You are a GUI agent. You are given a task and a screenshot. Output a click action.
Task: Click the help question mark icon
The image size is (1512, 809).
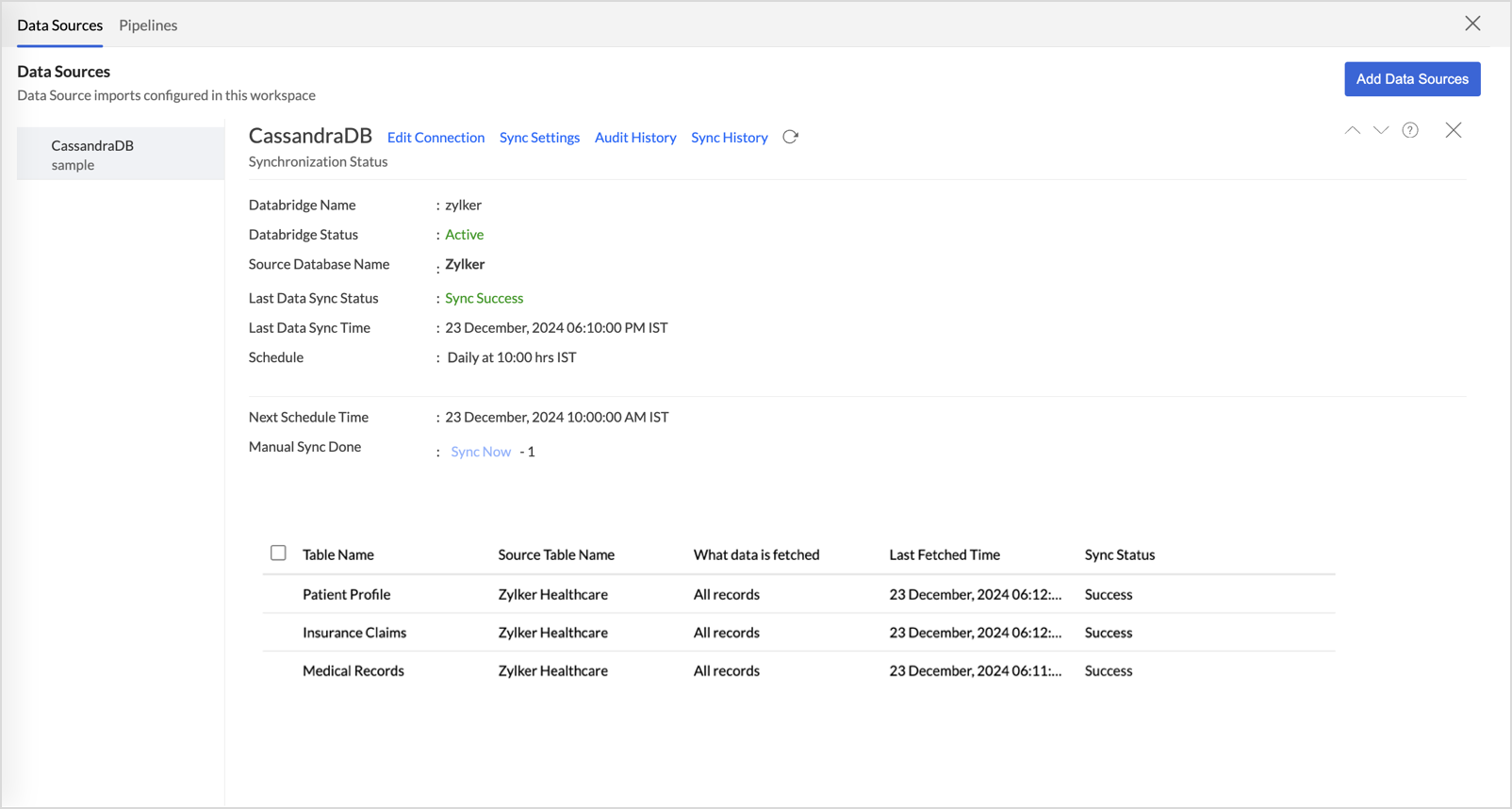click(1410, 130)
